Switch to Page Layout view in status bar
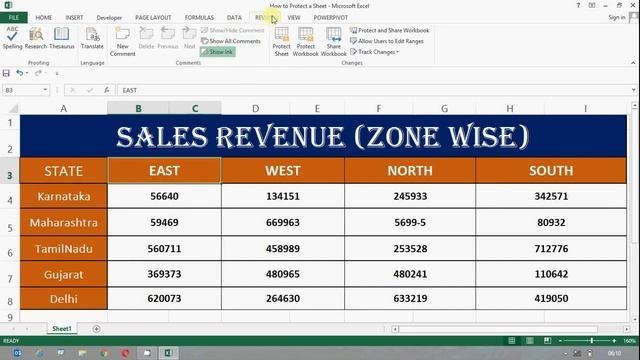This screenshot has height=360, width=640. coord(529,340)
